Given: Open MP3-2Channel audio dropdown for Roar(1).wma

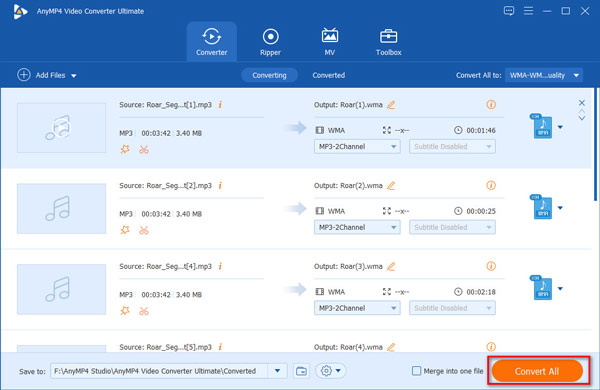Looking at the screenshot, I should point(357,147).
